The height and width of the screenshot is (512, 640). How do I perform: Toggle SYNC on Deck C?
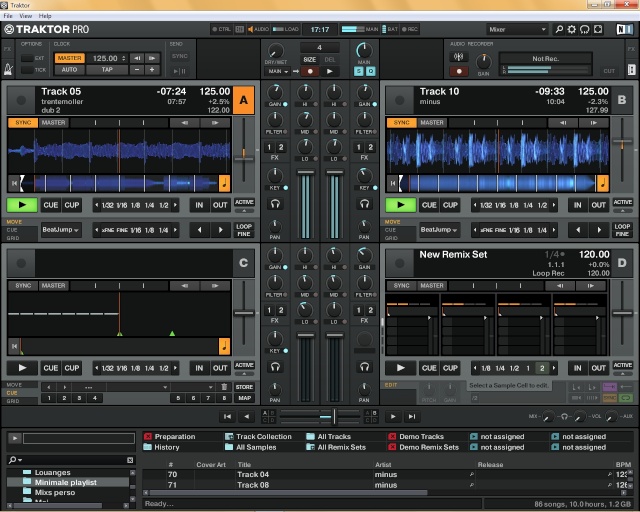(x=23, y=285)
